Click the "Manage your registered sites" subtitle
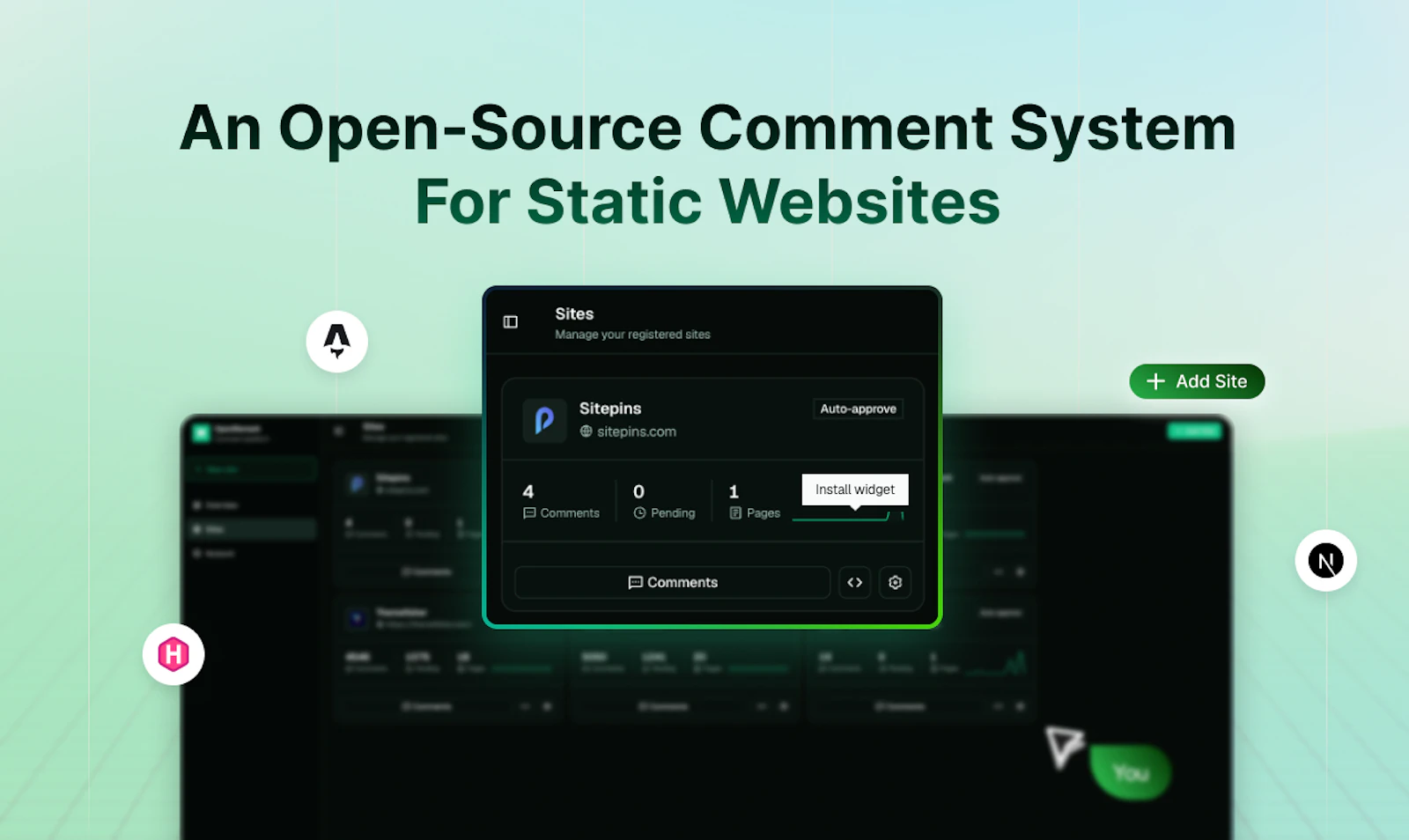This screenshot has height=840, width=1409. click(632, 335)
